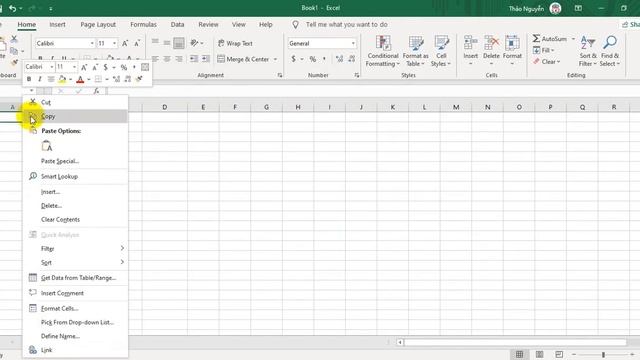
Task: Toggle Align Left in ribbon
Action: click(x=155, y=59)
